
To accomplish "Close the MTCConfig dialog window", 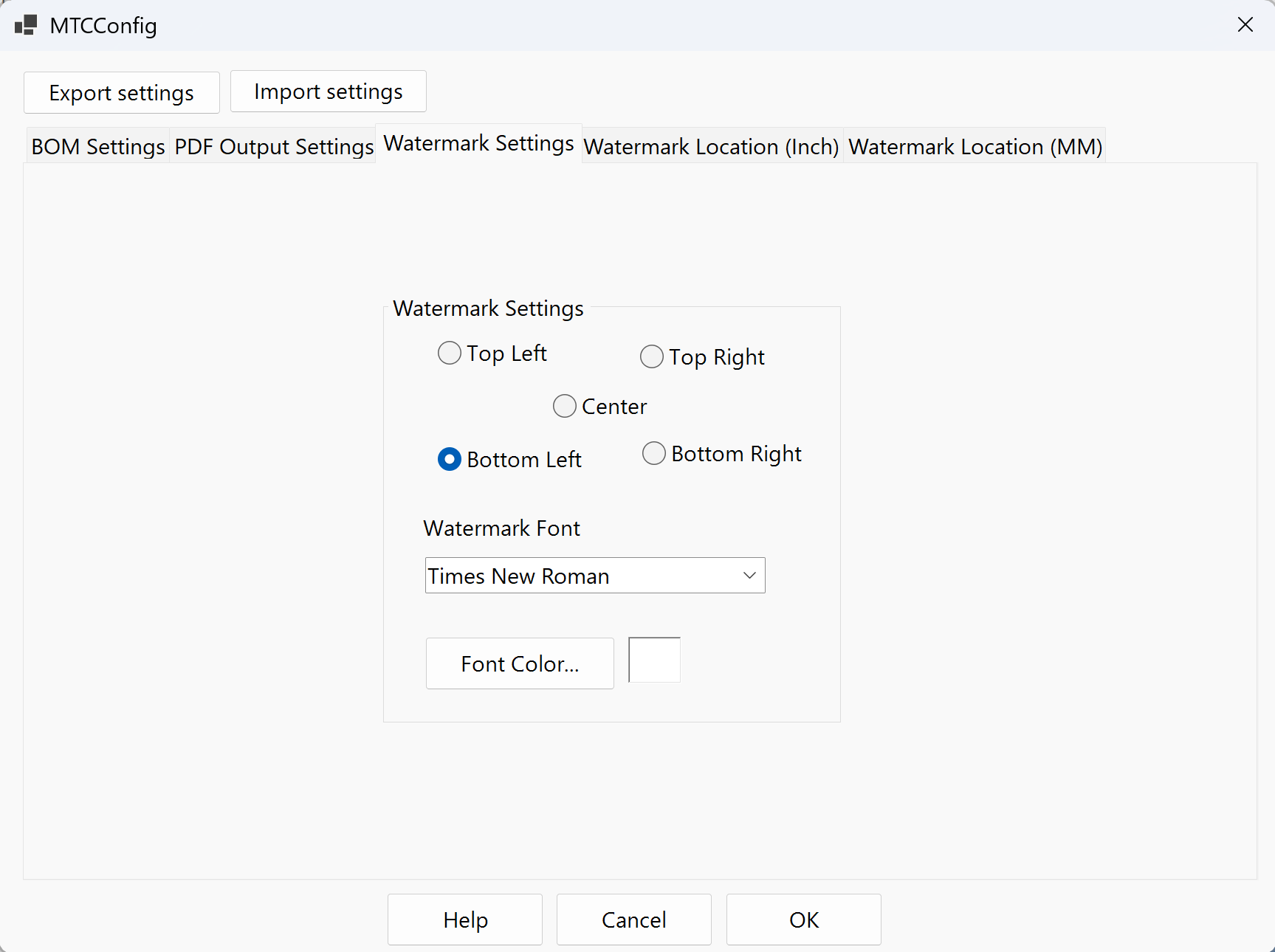I will (1245, 25).
